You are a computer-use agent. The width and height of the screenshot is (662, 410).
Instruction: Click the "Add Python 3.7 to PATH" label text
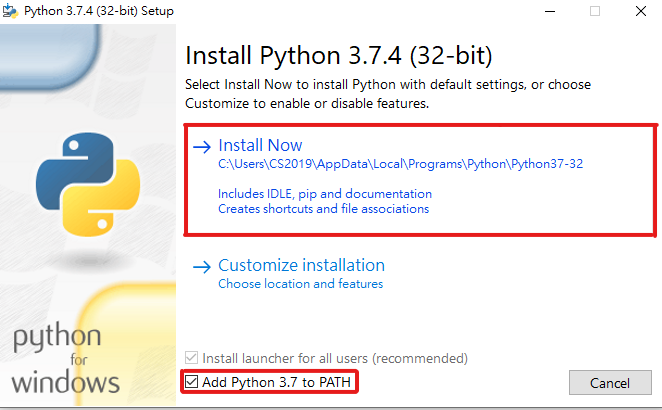pos(278,382)
